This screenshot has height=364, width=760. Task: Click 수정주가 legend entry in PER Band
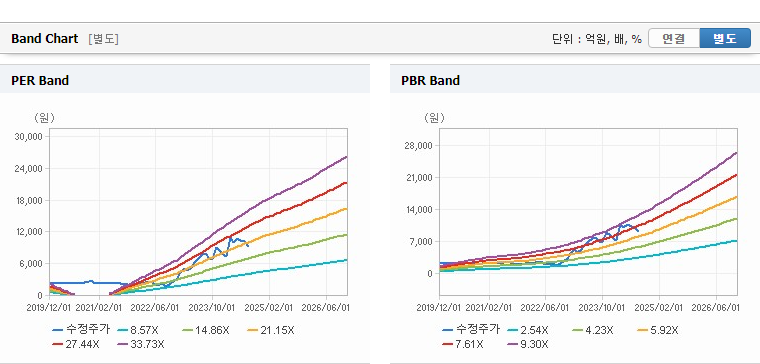81,330
